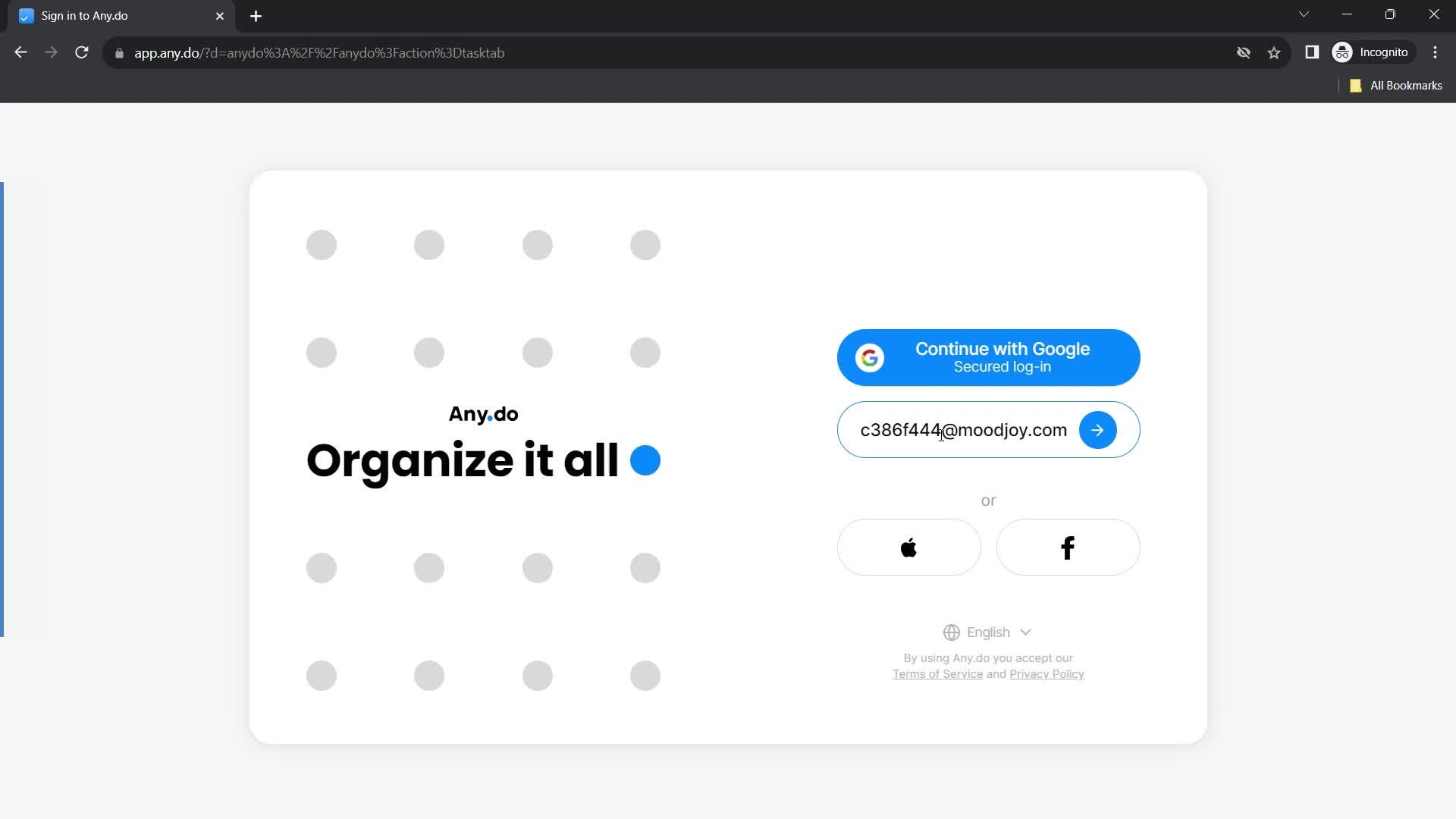Open Terms of Service link

tap(937, 674)
